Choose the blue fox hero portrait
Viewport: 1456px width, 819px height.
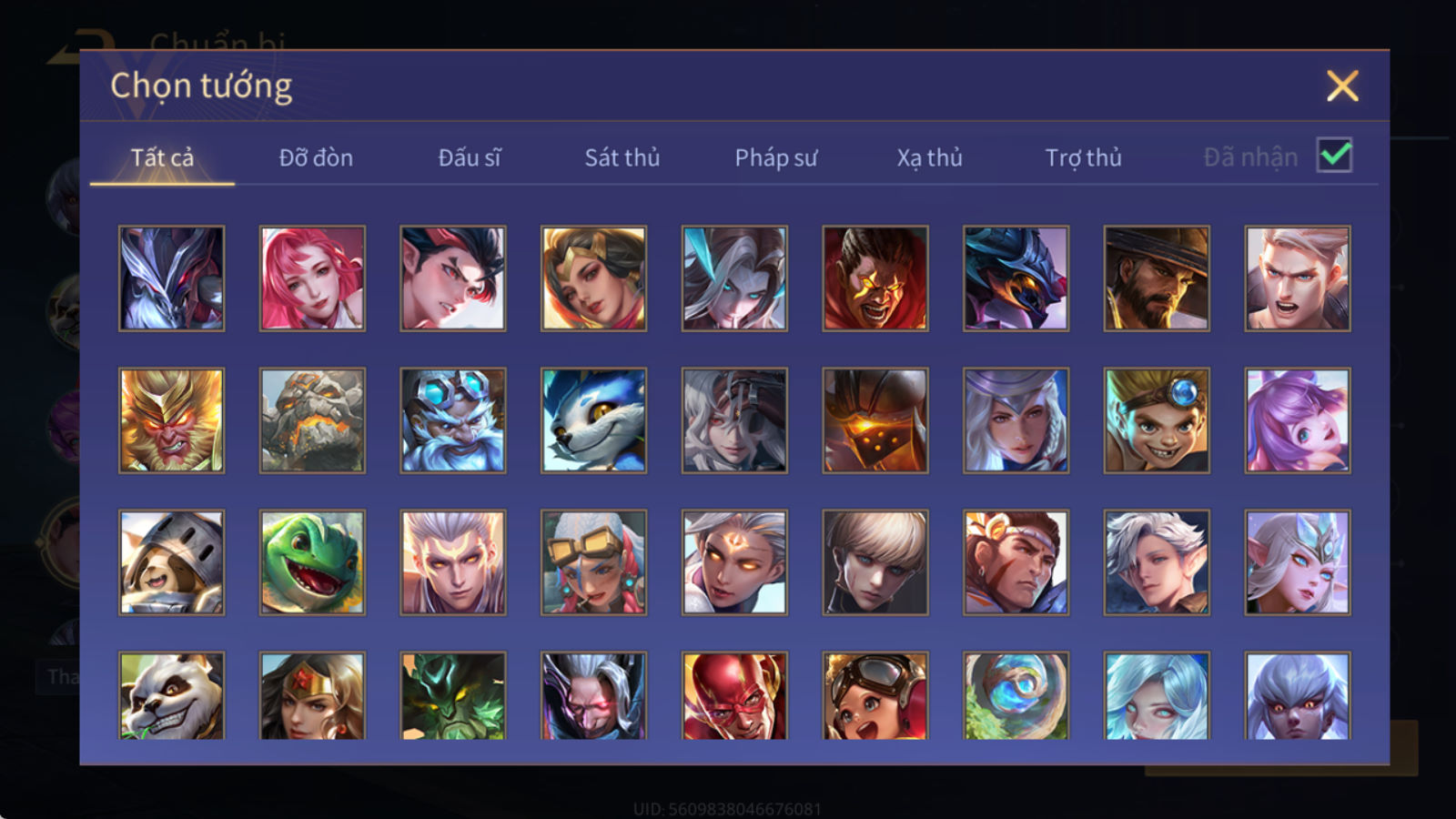[x=593, y=420]
